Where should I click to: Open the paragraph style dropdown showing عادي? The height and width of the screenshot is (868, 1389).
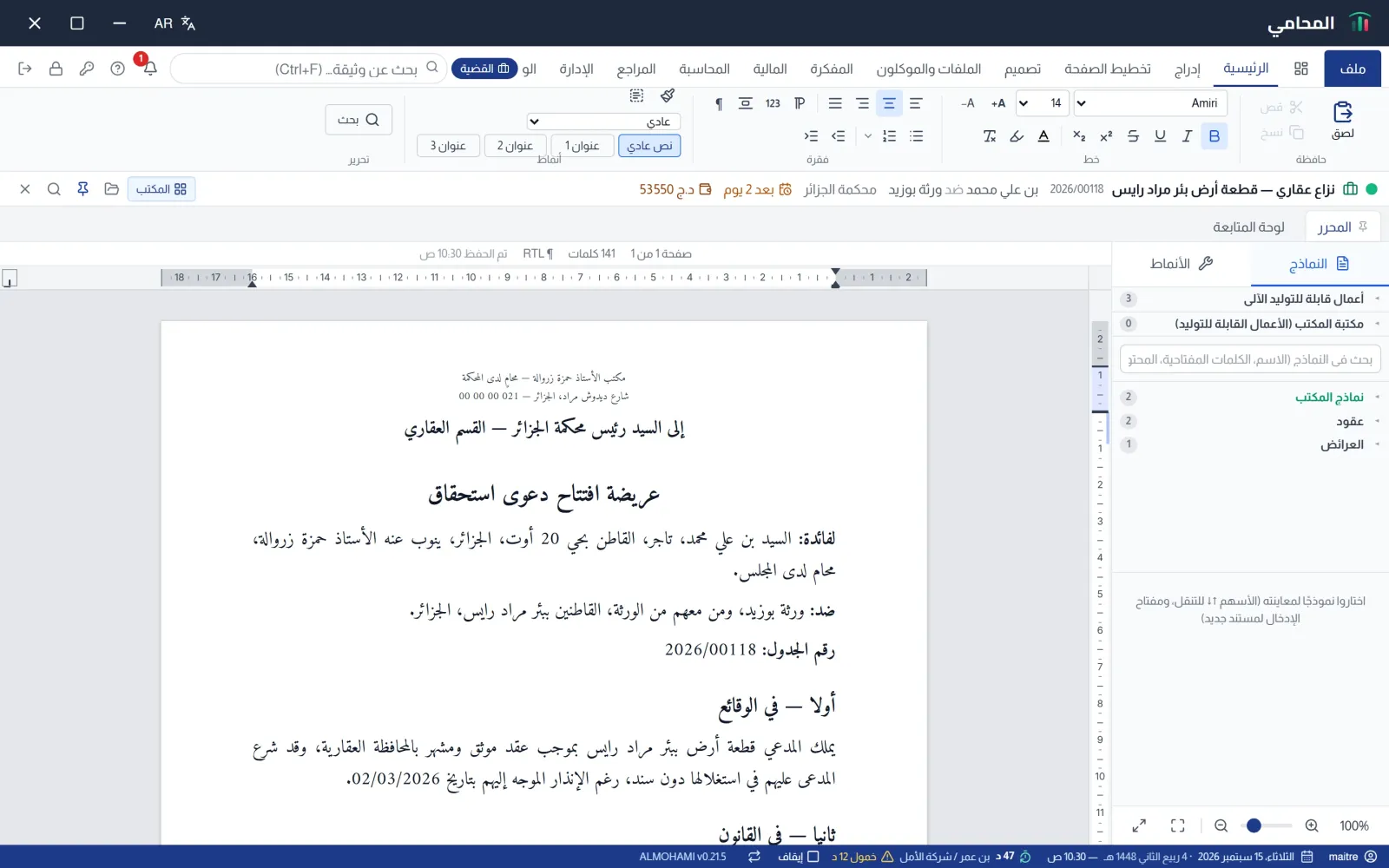point(603,122)
